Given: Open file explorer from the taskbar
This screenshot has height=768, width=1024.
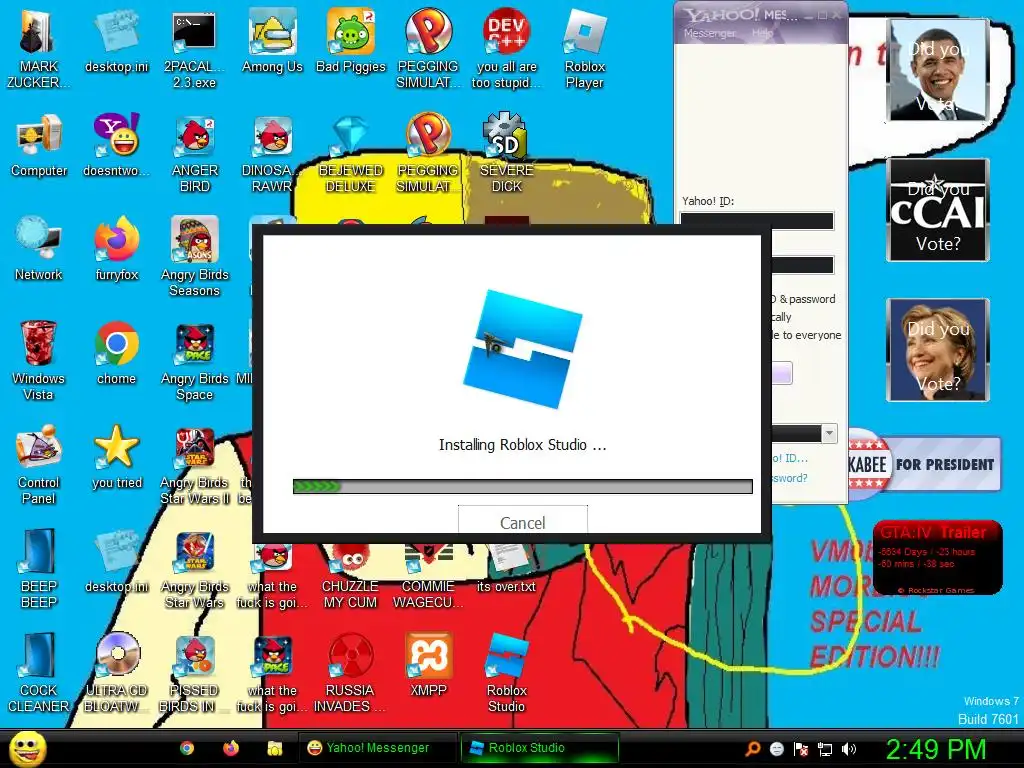Looking at the screenshot, I should pyautogui.click(x=275, y=748).
